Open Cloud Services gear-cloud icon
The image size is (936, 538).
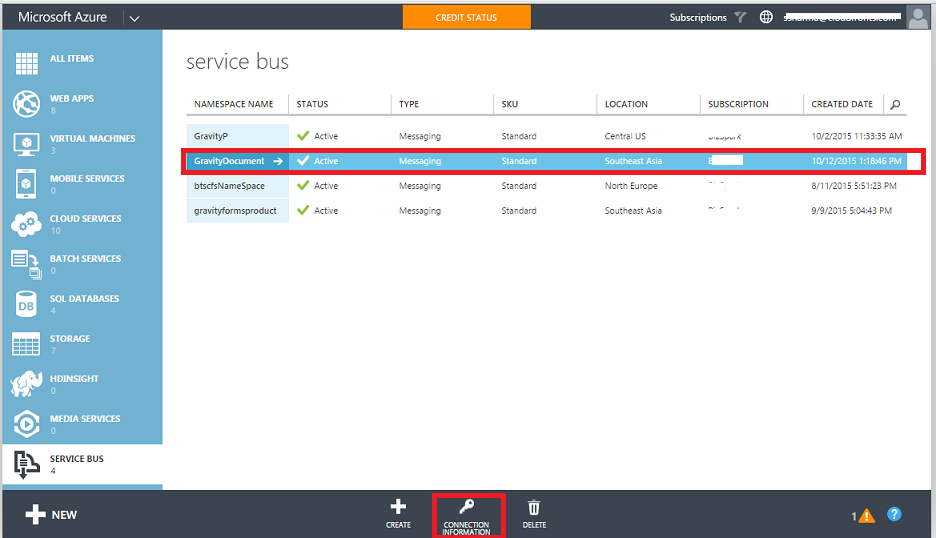click(x=26, y=224)
